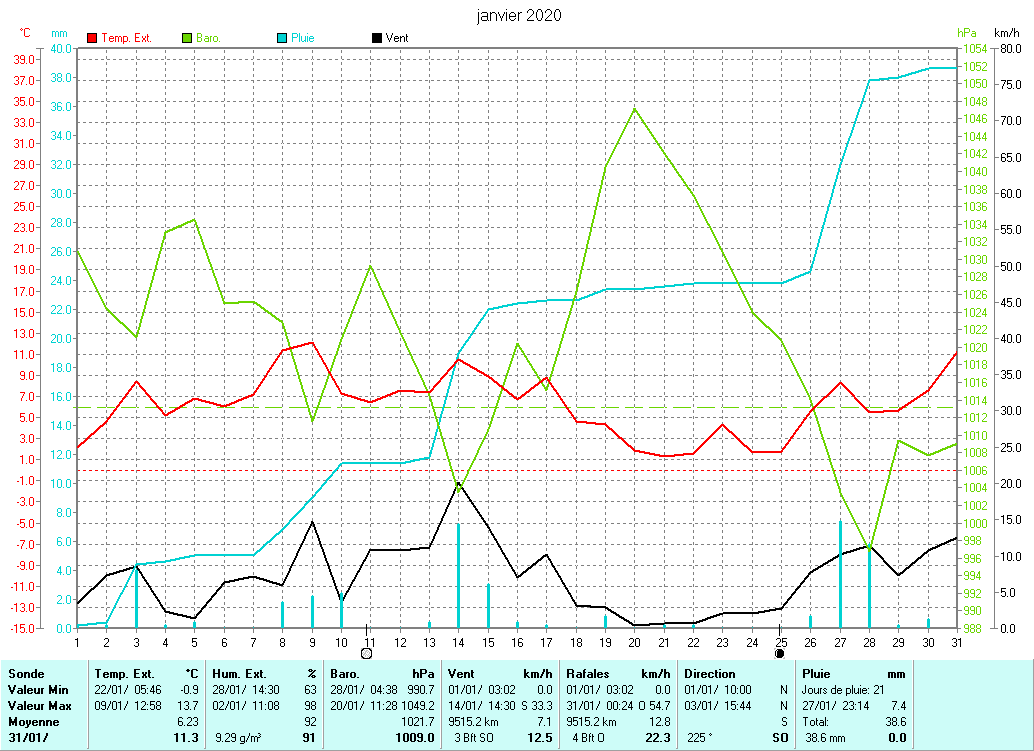Click the green Baro. legend swatch

[187, 38]
